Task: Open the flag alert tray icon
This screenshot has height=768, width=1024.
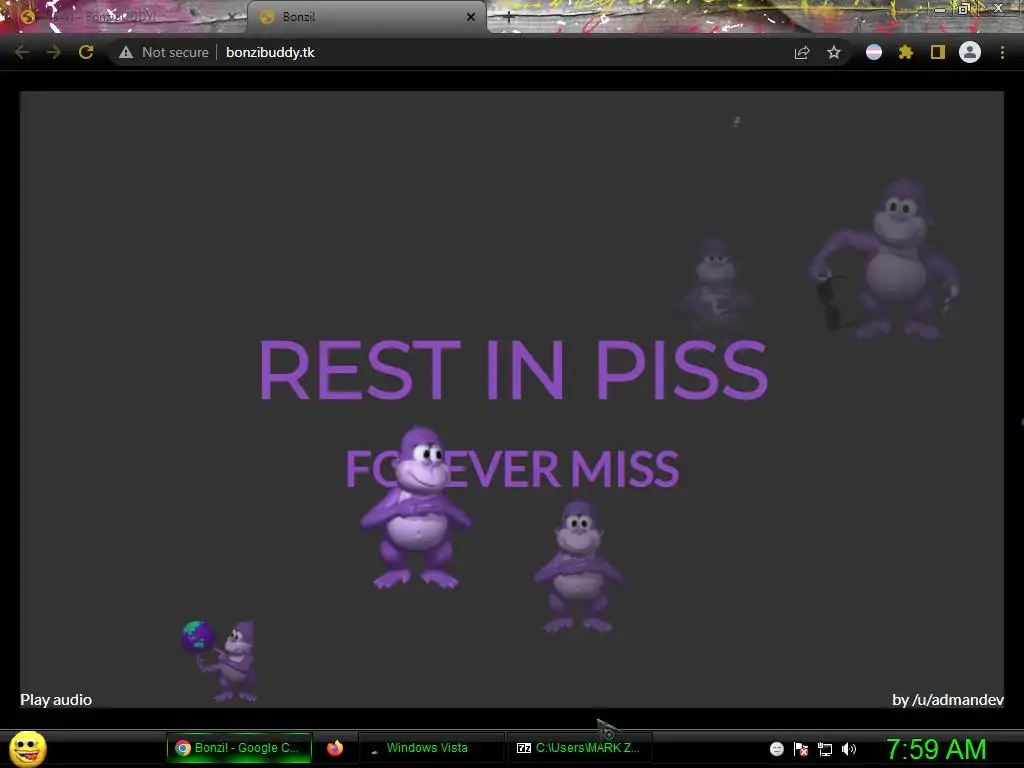Action: tap(801, 749)
